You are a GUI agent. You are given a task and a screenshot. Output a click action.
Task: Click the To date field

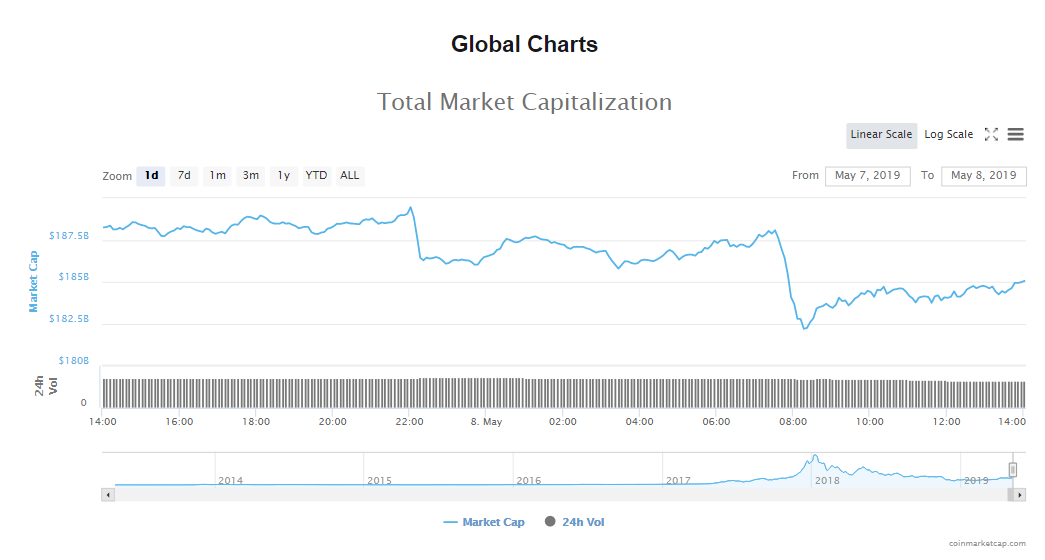984,176
